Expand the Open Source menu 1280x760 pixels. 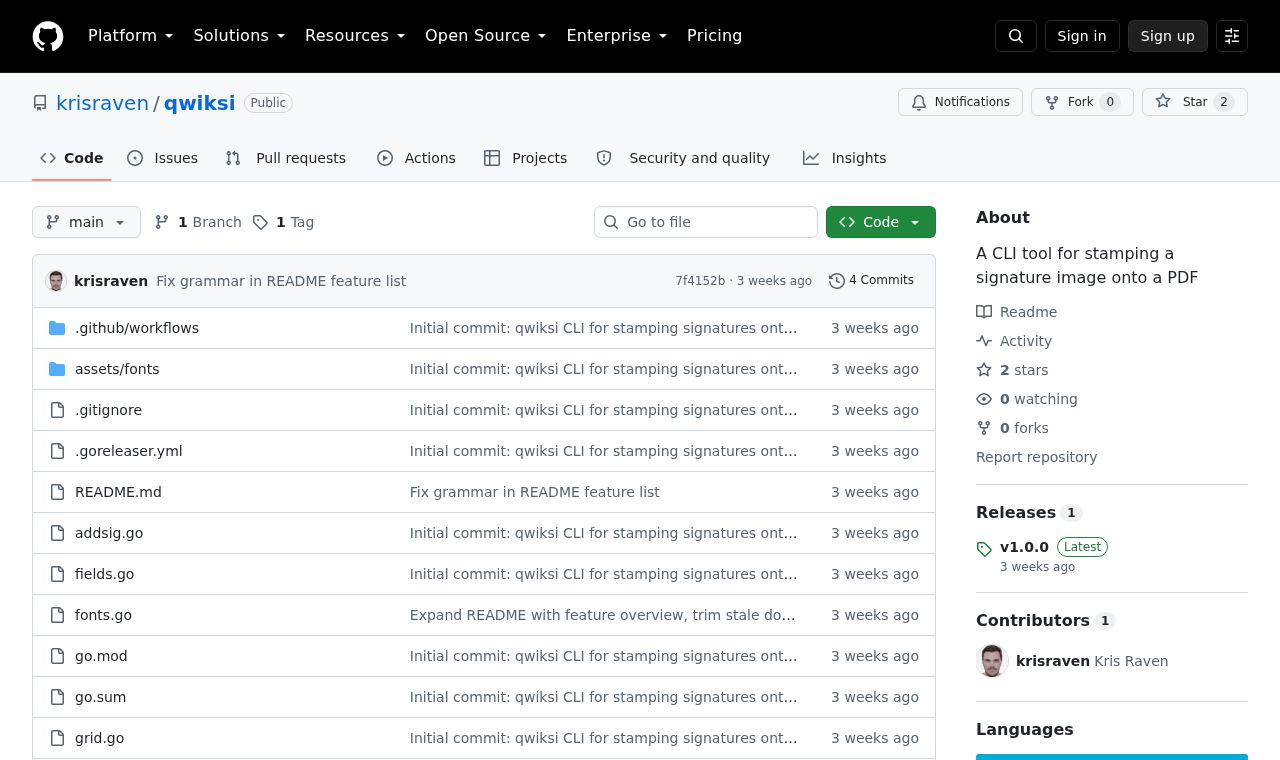pyautogui.click(x=485, y=36)
